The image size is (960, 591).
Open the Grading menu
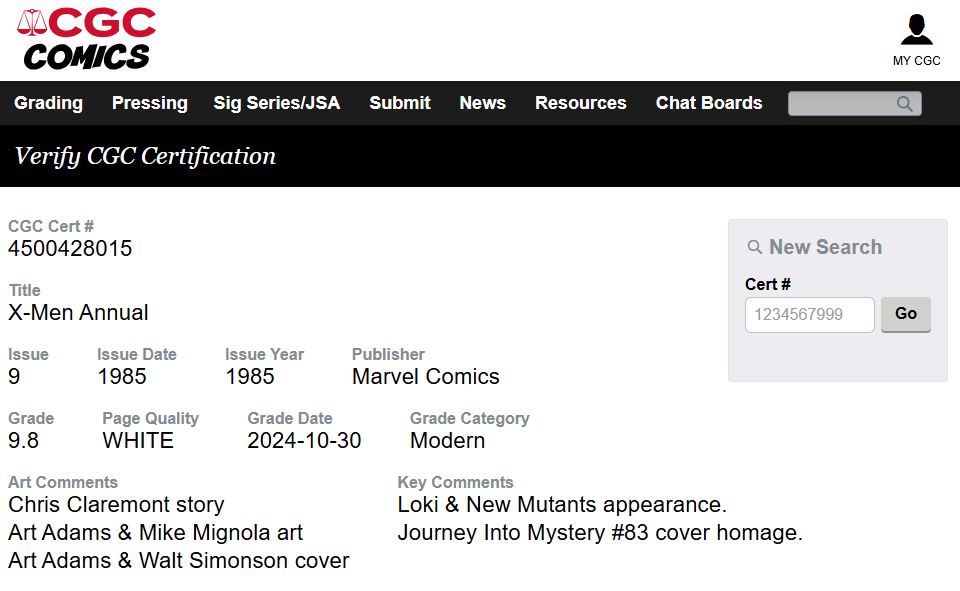[x=48, y=103]
